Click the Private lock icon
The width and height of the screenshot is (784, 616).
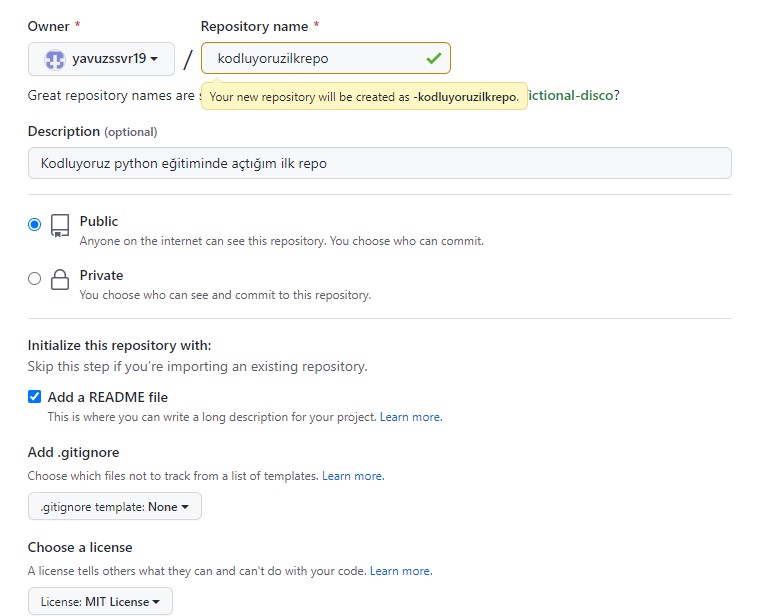click(60, 280)
